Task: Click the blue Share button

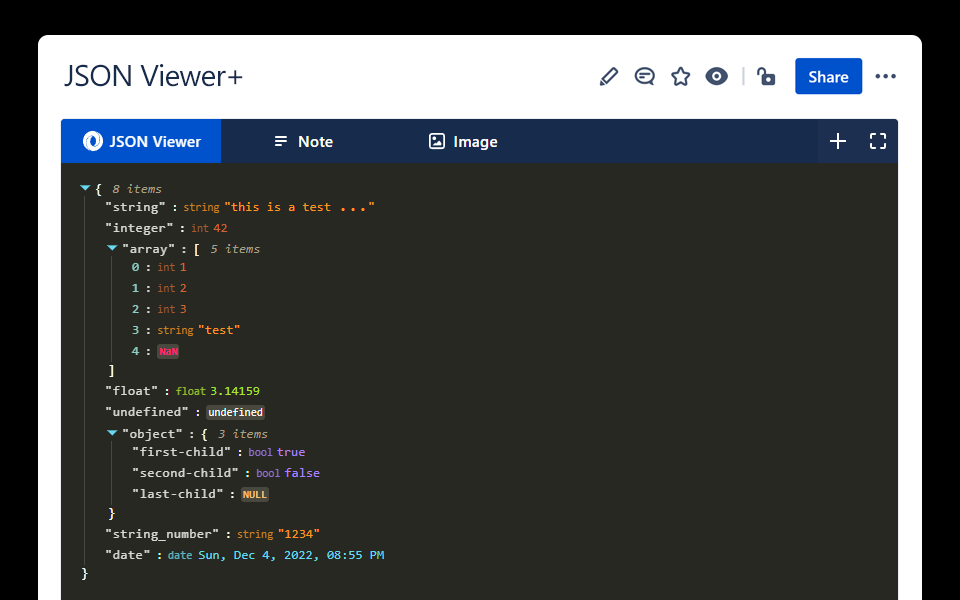Action: point(828,77)
